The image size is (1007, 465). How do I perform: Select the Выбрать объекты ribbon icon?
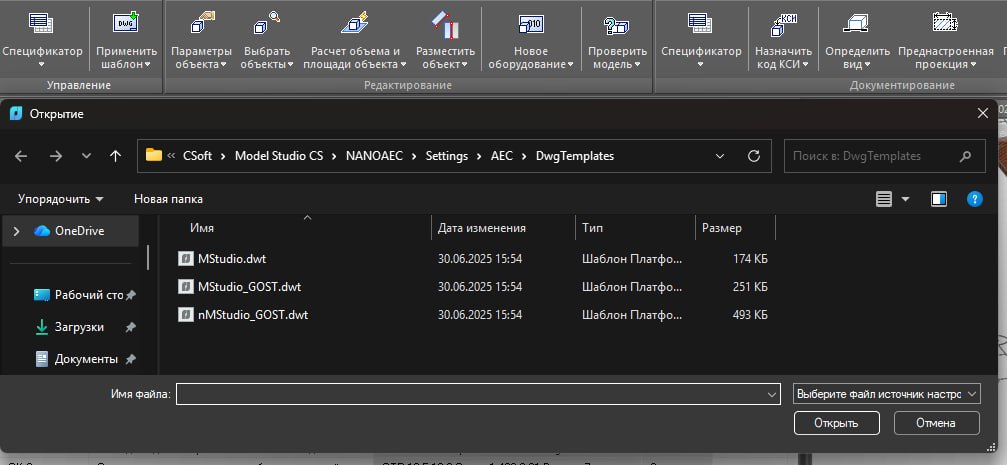(266, 23)
